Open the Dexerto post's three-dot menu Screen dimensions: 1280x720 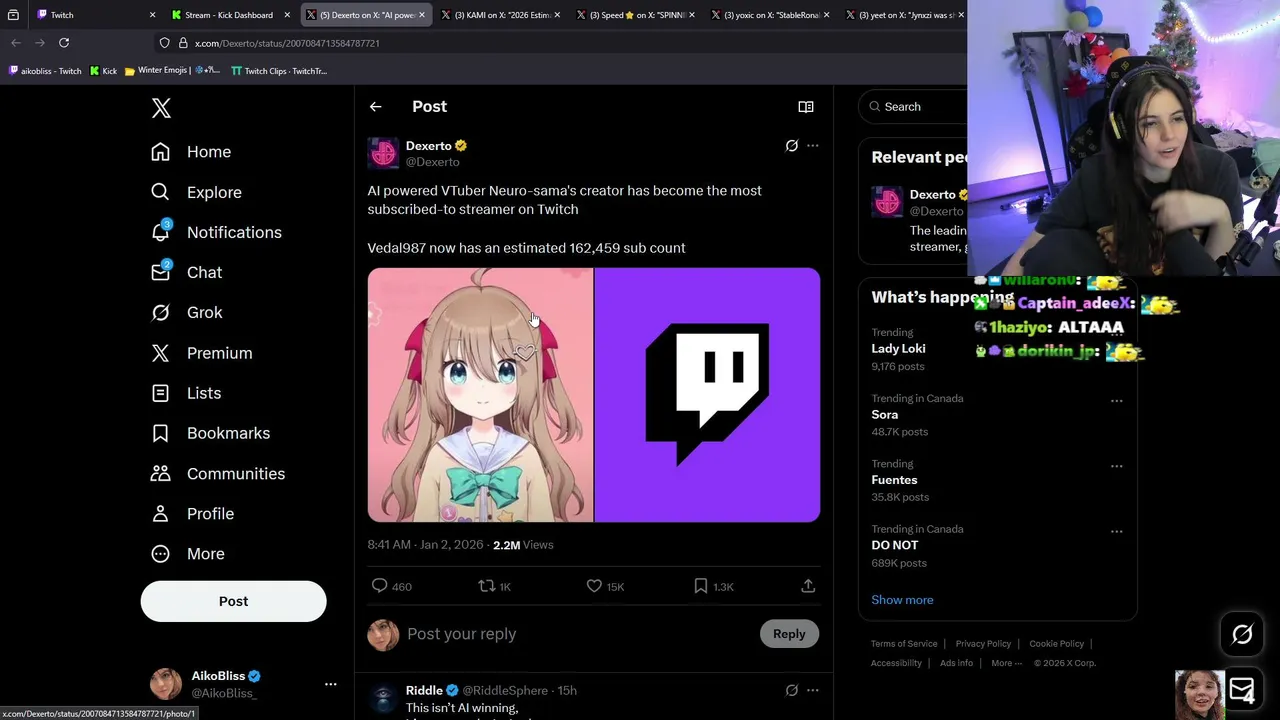pos(813,146)
